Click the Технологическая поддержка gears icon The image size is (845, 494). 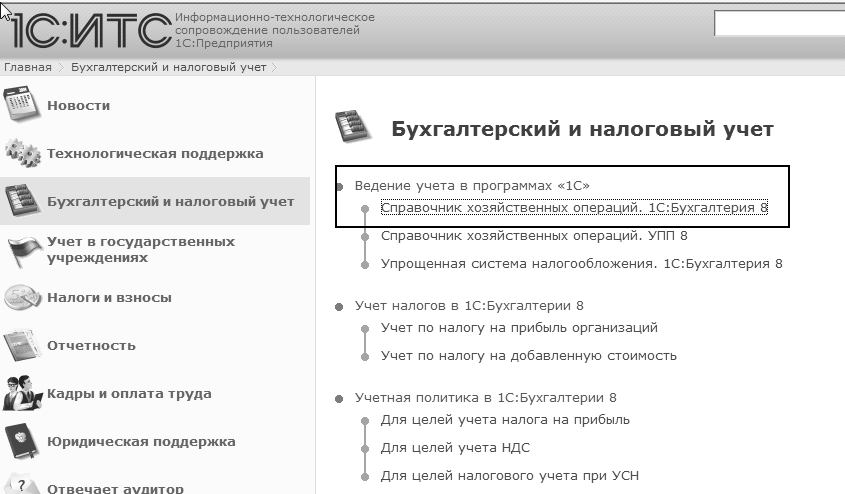(23, 152)
